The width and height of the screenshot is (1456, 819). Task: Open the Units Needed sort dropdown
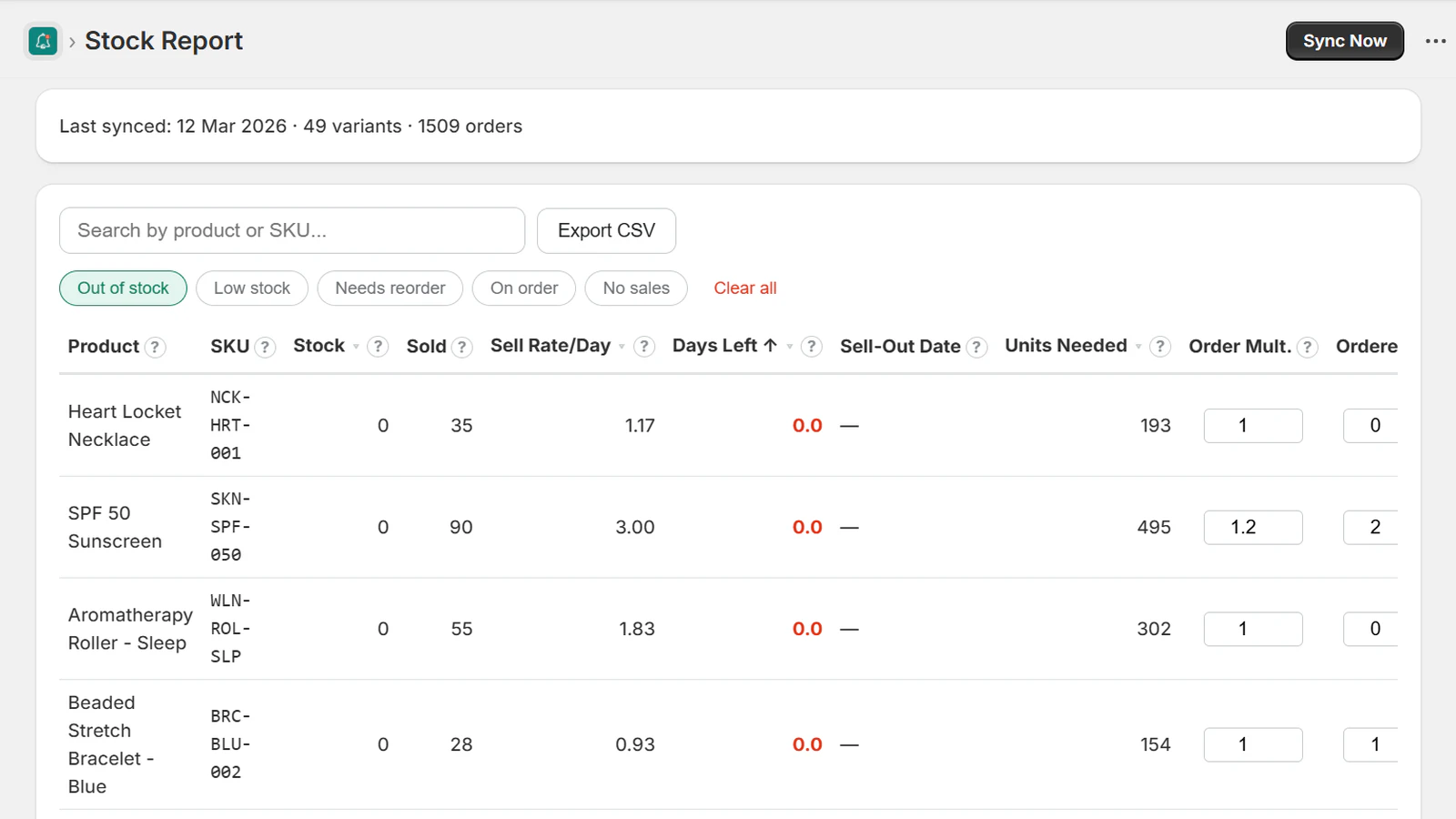coord(1140,347)
